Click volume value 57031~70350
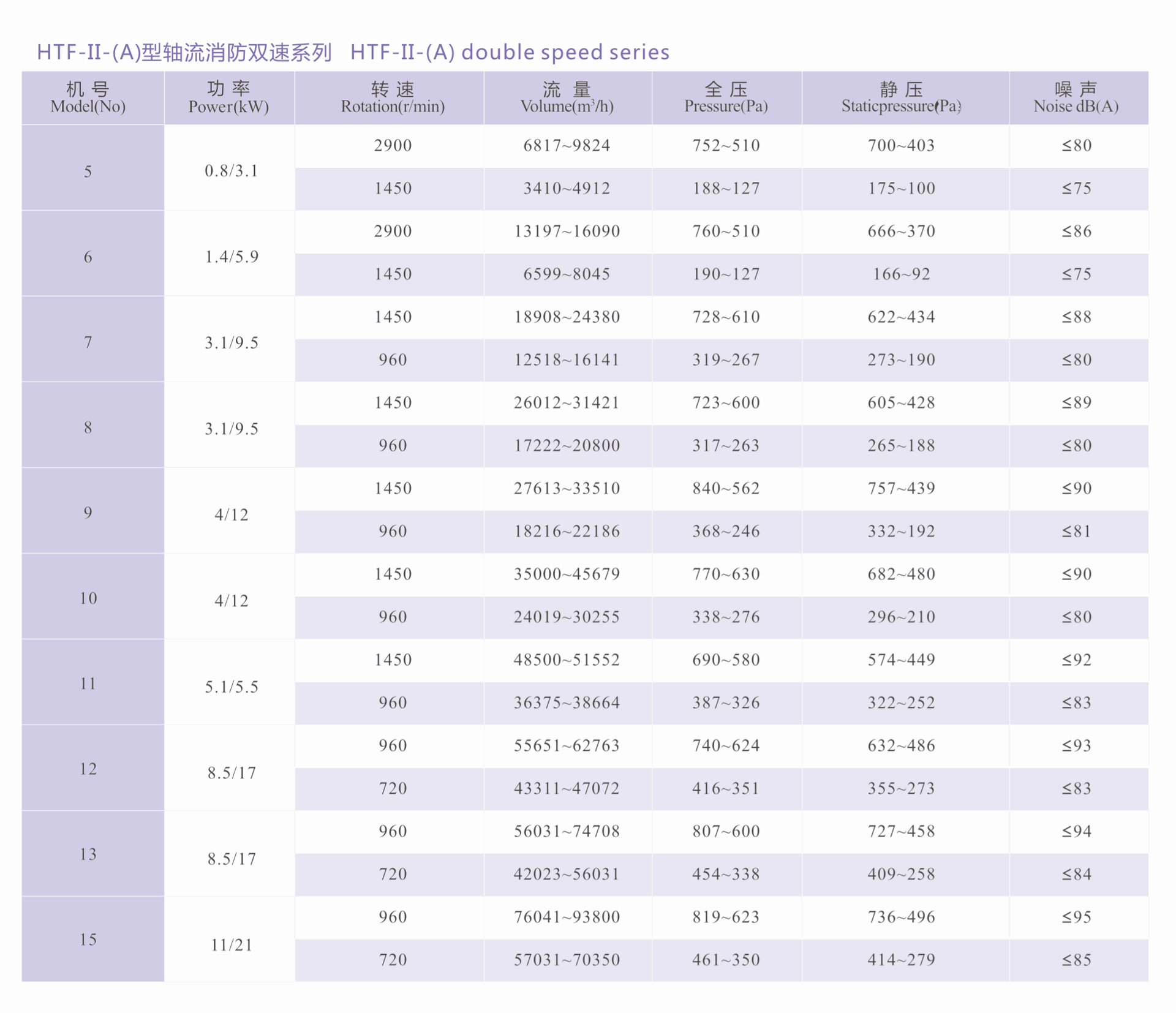 (567, 960)
